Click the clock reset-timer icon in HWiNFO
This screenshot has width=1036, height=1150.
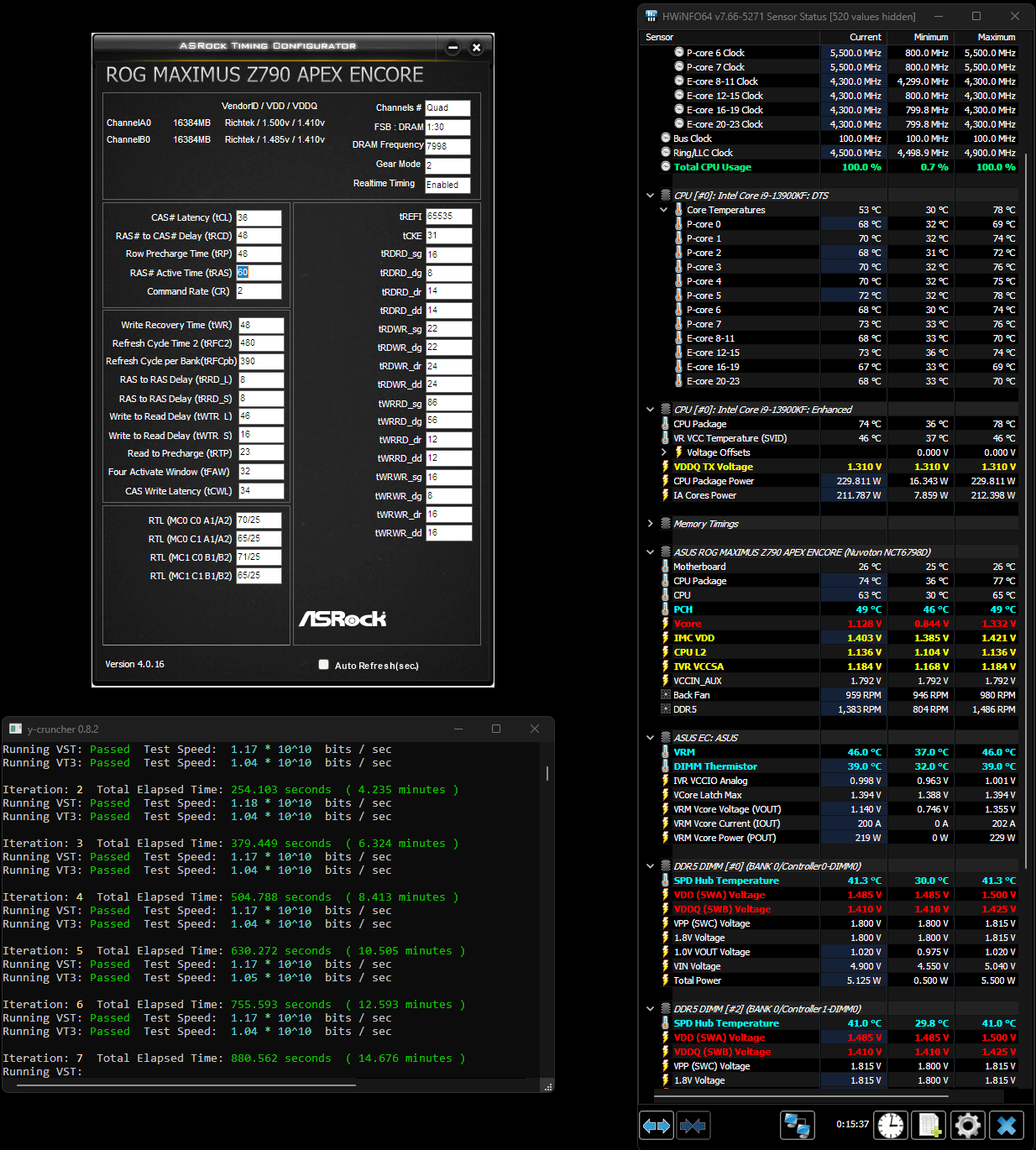(891, 1125)
